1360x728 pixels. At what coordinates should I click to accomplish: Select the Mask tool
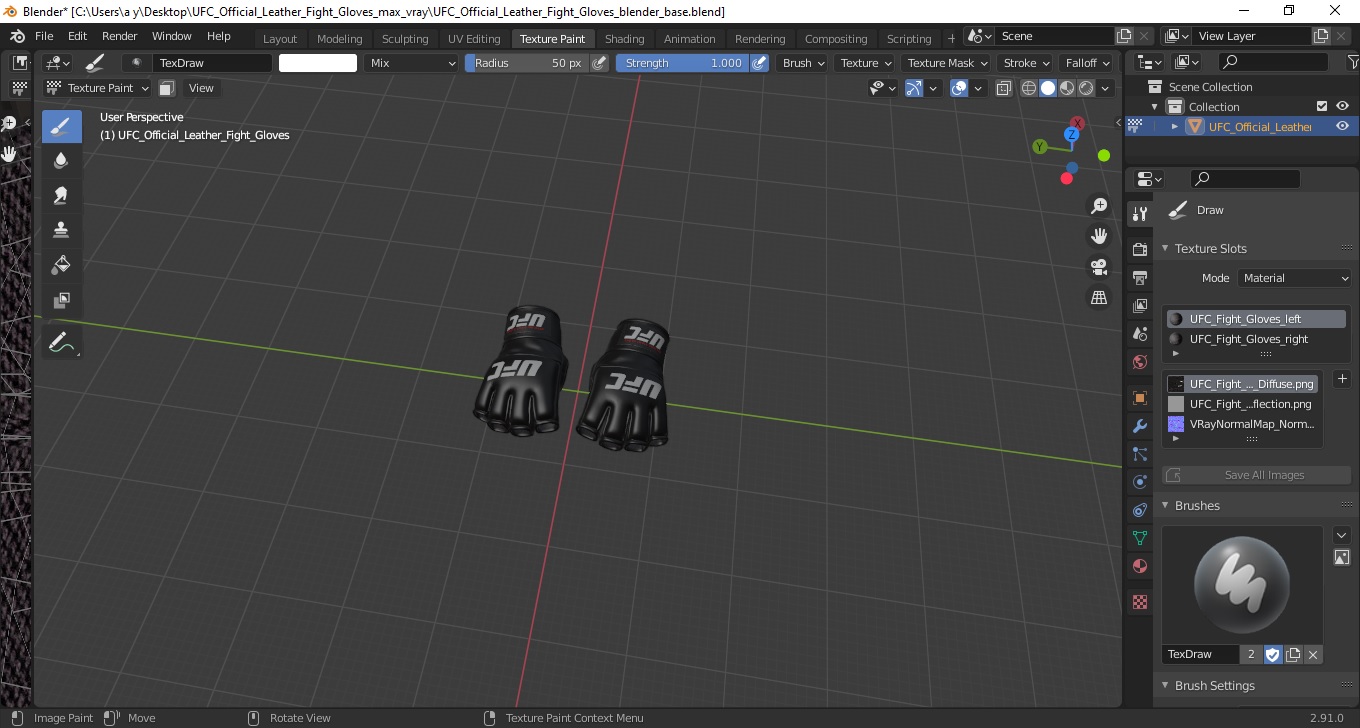pyautogui.click(x=61, y=300)
